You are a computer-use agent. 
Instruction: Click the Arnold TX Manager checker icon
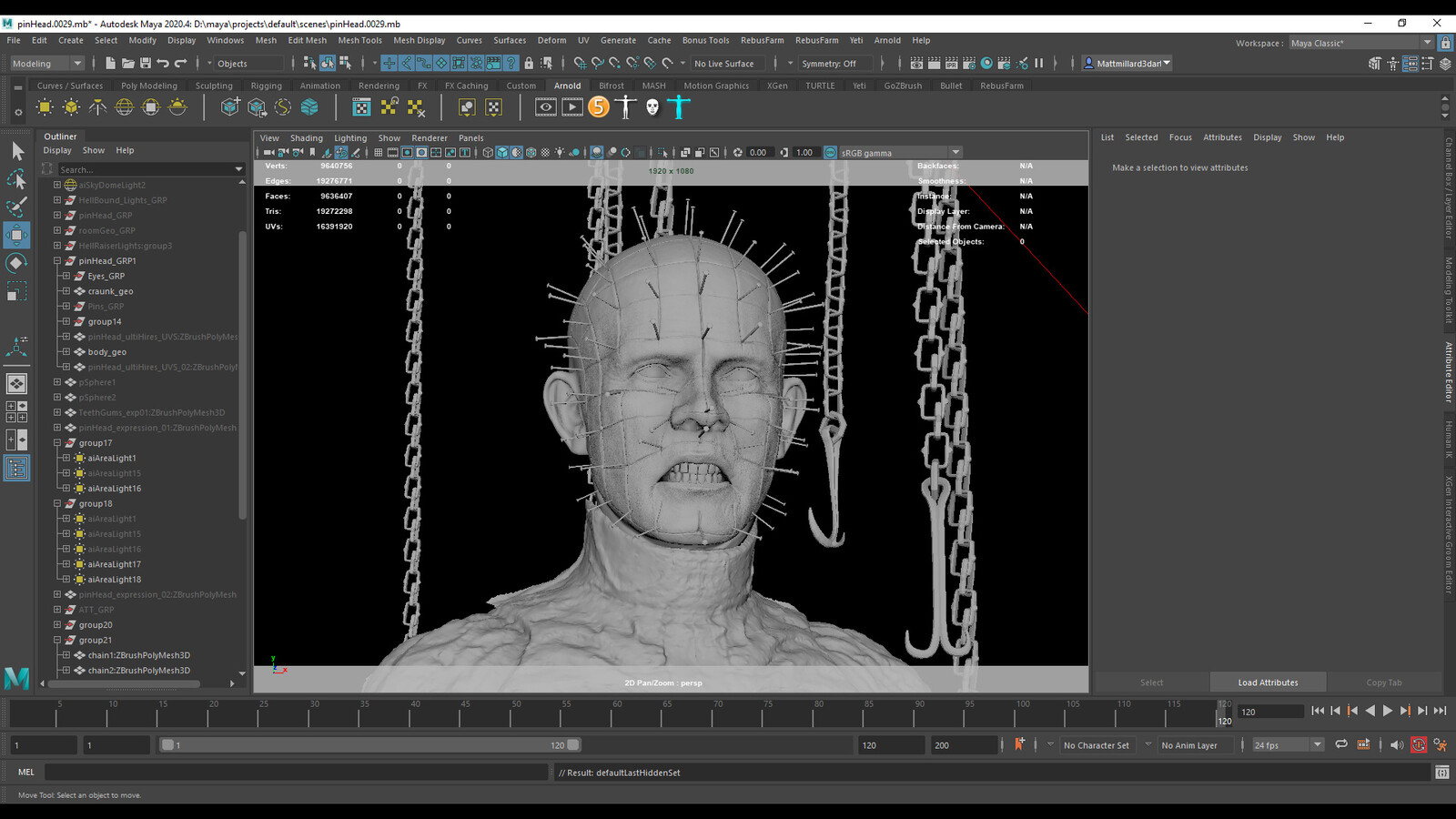point(361,107)
